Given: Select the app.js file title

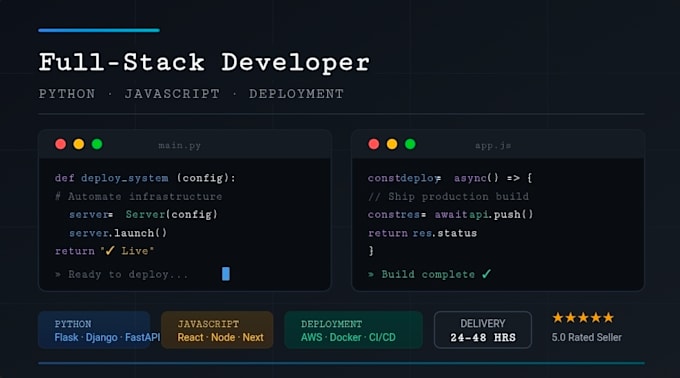Looking at the screenshot, I should click(x=493, y=146).
